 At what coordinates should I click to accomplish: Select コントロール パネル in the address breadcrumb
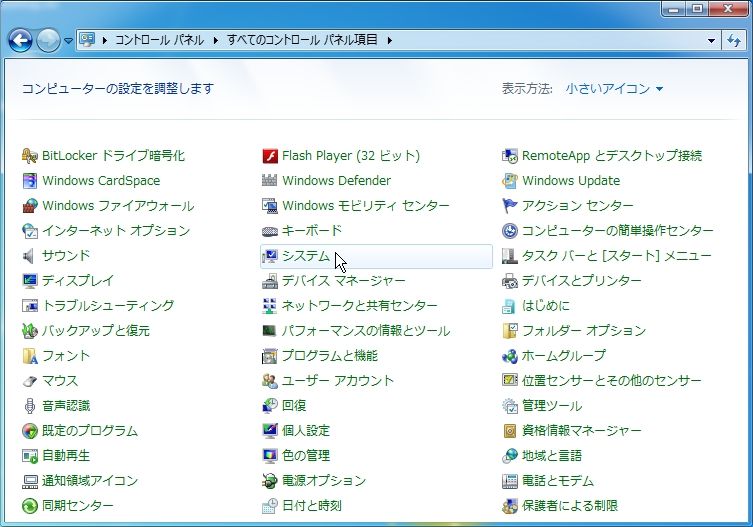[159, 40]
